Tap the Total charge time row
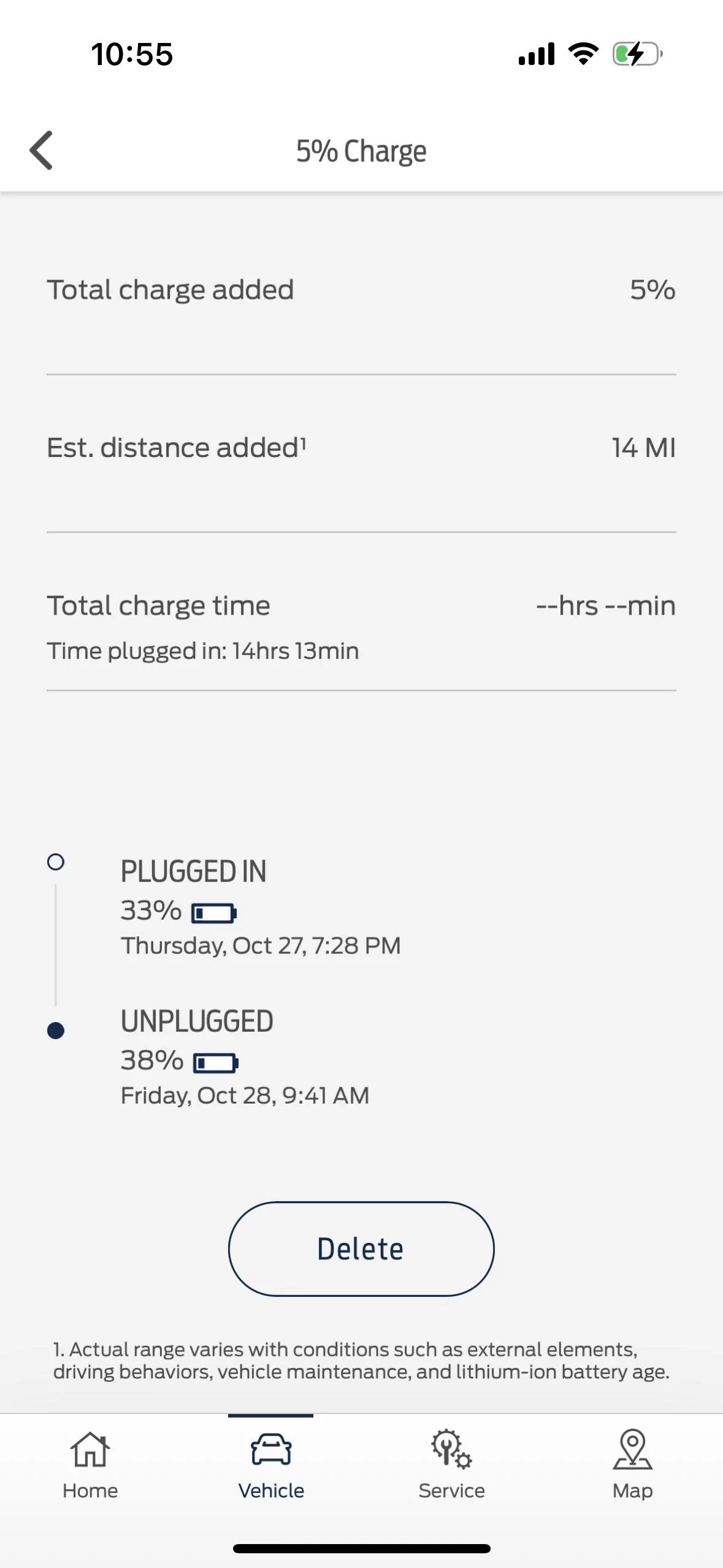Viewport: 723px width, 1568px height. click(361, 606)
